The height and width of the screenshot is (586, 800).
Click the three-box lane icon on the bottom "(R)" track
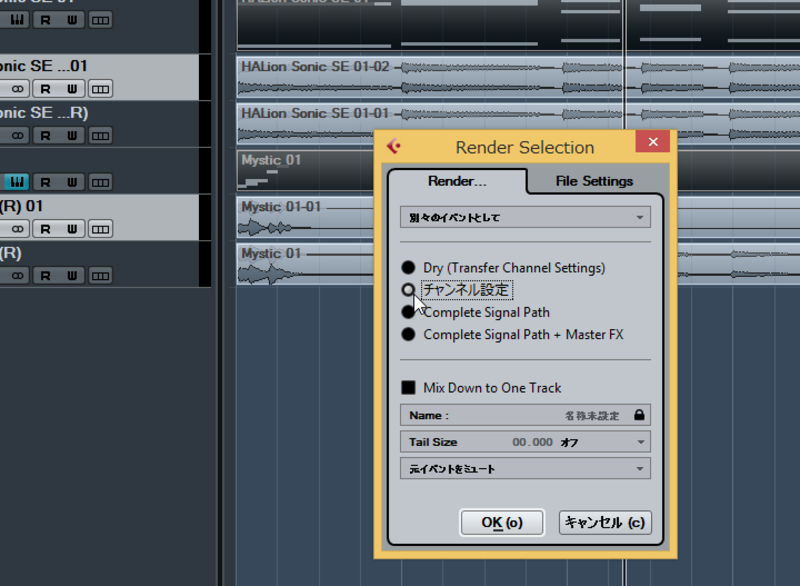pos(100,276)
